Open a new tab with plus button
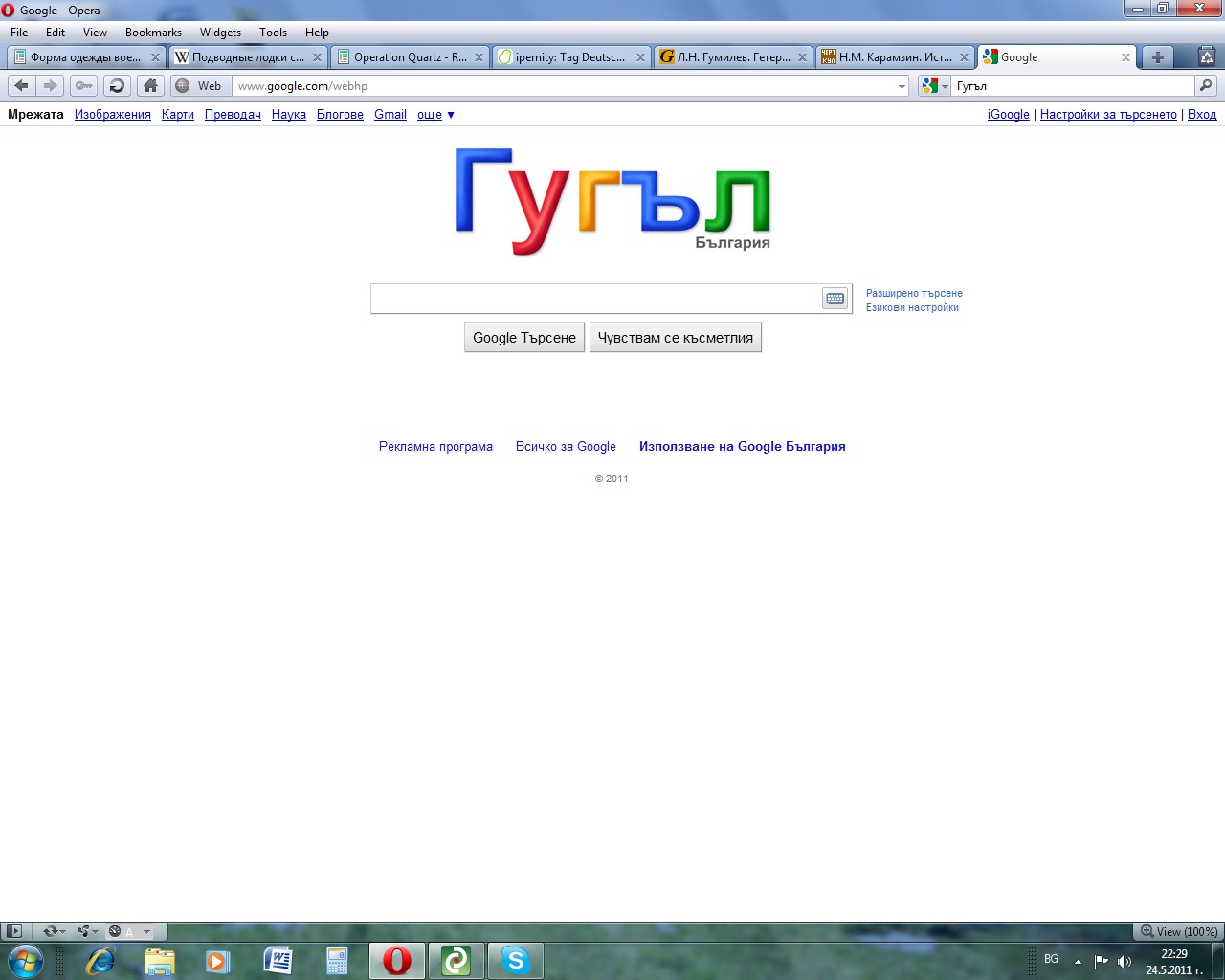This screenshot has height=980, width=1225. point(1158,57)
